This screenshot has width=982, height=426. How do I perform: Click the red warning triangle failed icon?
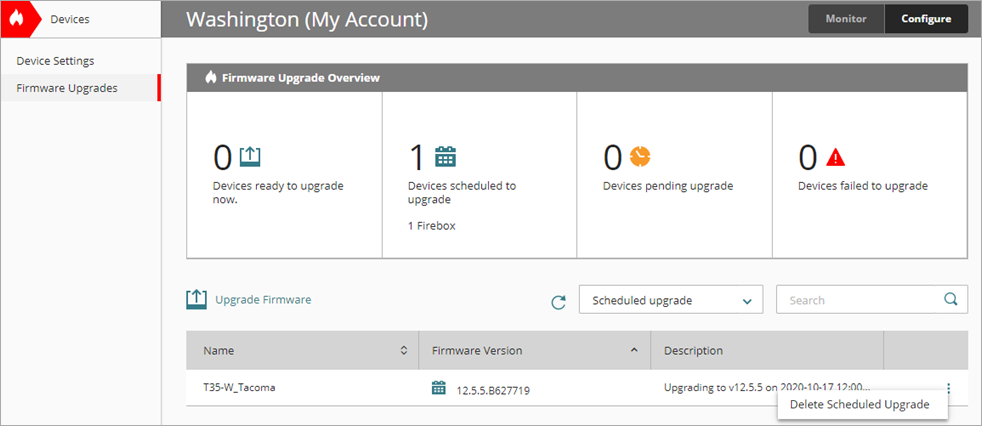pyautogui.click(x=835, y=157)
